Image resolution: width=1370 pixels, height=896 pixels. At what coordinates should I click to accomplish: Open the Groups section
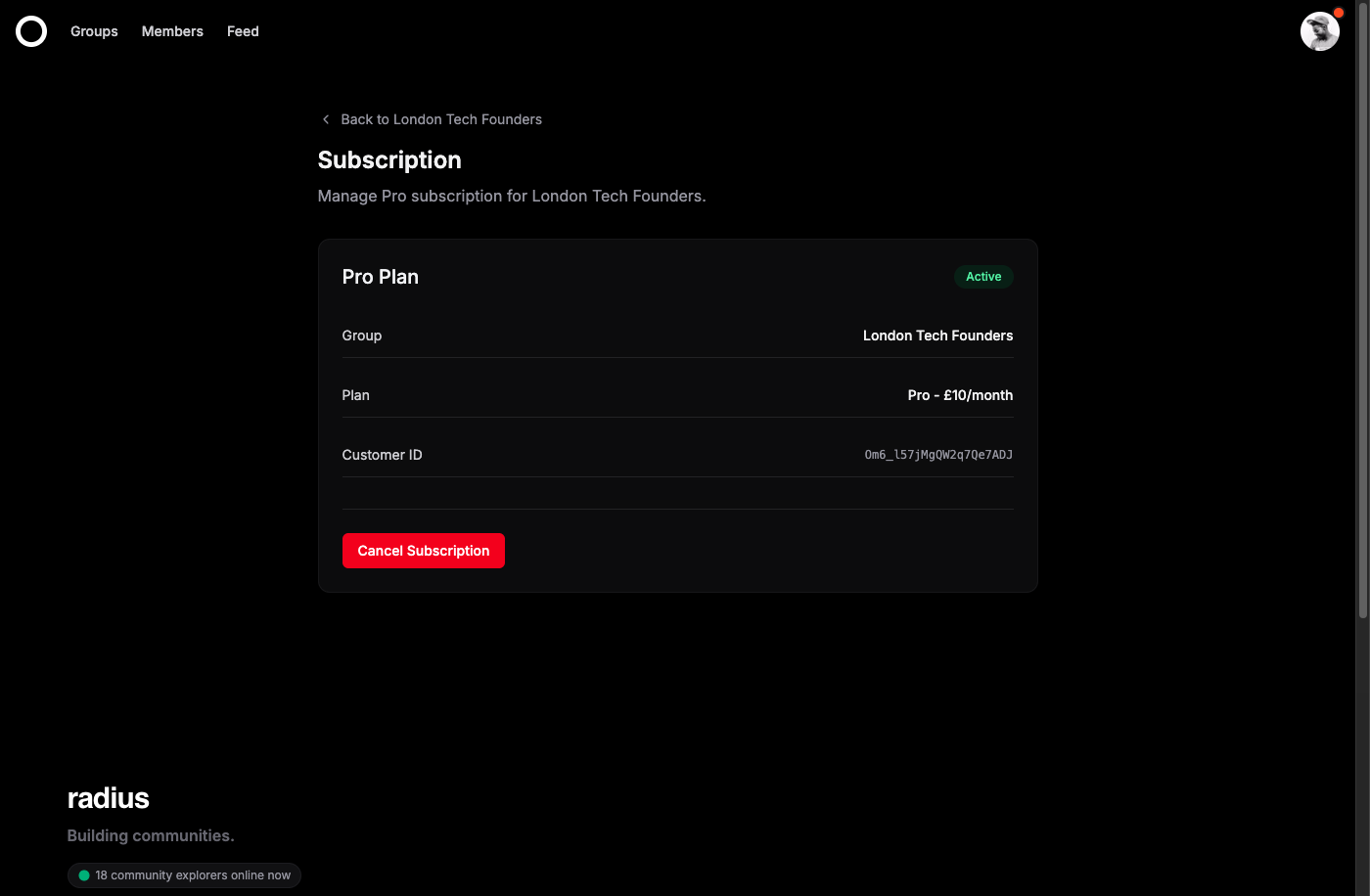click(93, 30)
